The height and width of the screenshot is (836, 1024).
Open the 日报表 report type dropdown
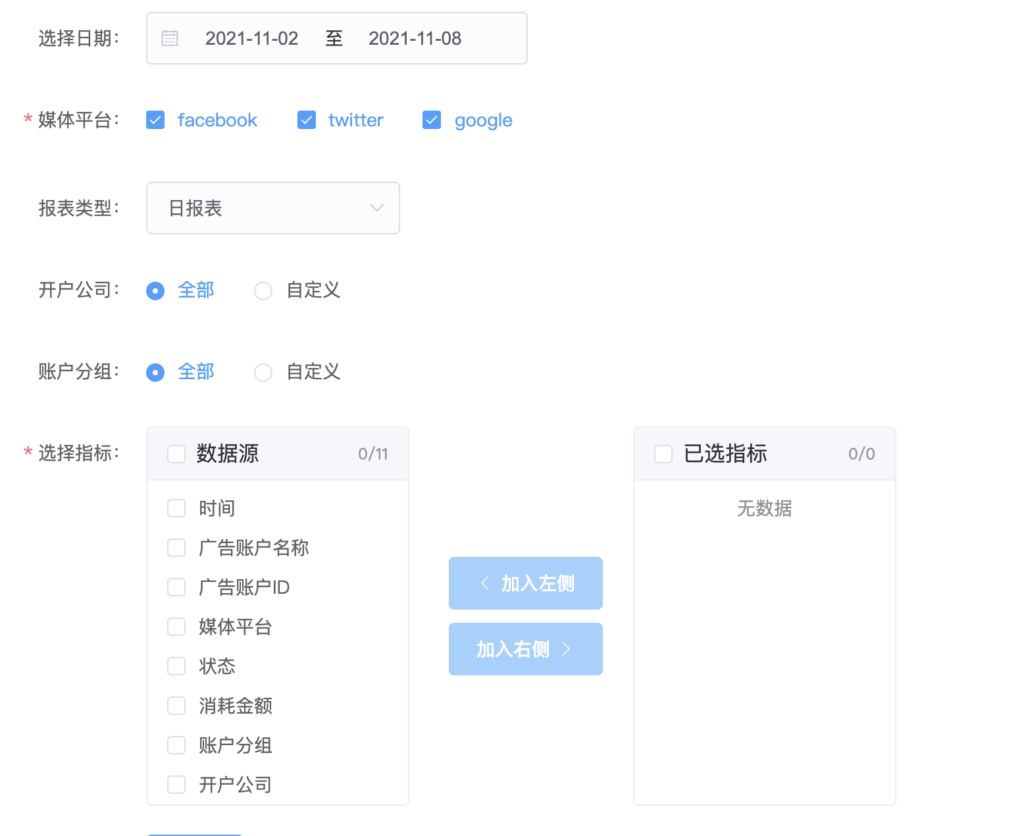(x=272, y=208)
